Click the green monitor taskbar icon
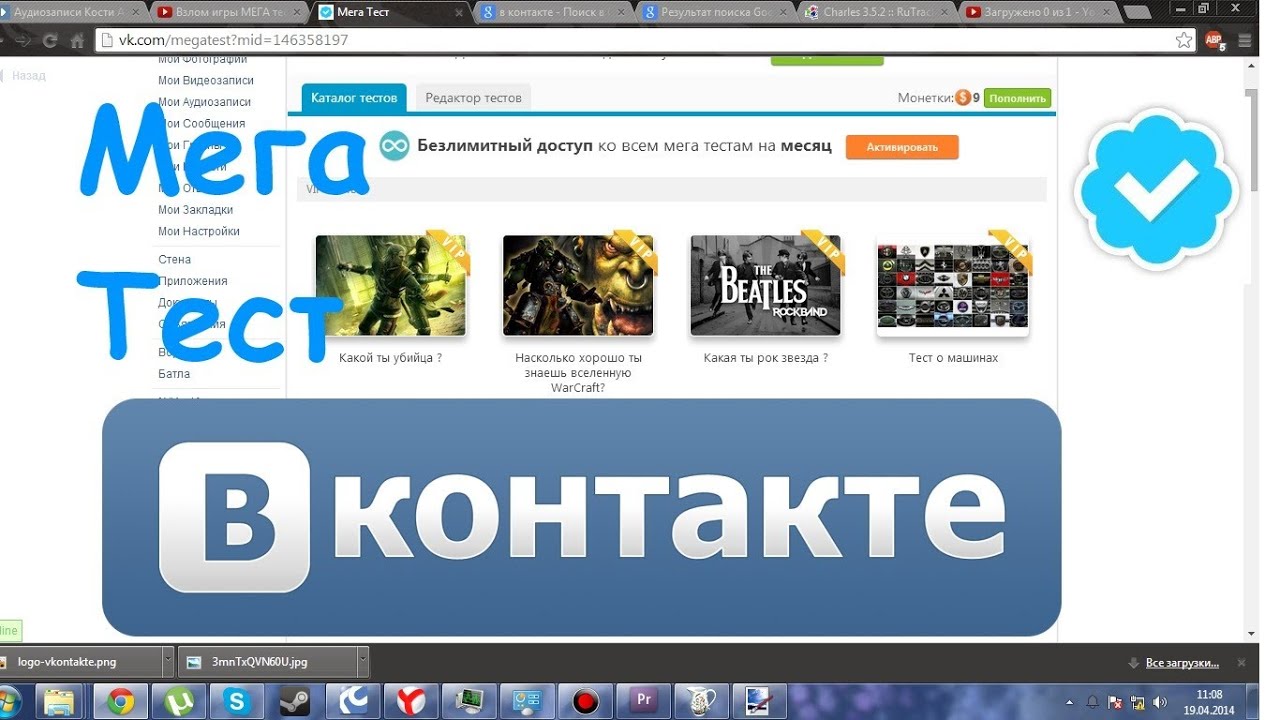Viewport: 1280px width, 720px height. tap(469, 701)
